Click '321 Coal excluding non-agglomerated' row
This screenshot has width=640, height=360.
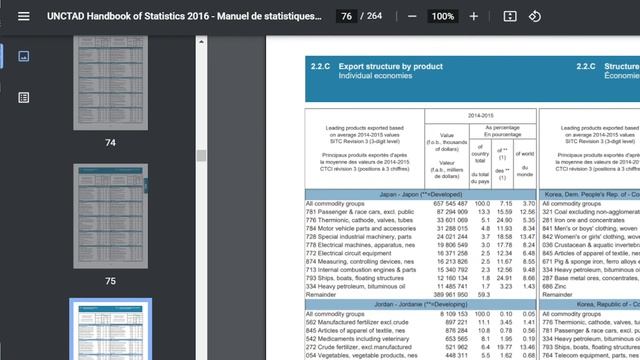[591, 212]
